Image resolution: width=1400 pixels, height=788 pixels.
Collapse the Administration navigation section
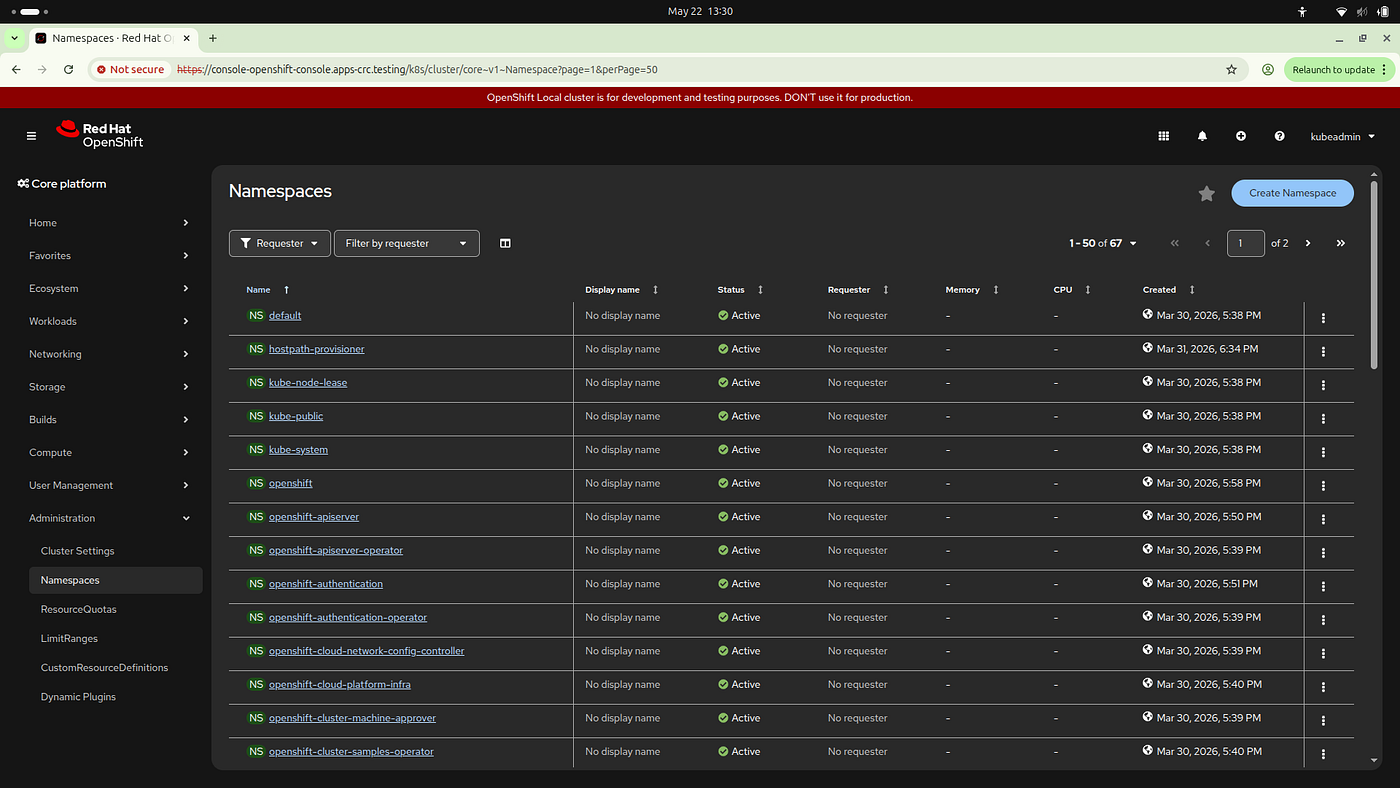pos(108,518)
